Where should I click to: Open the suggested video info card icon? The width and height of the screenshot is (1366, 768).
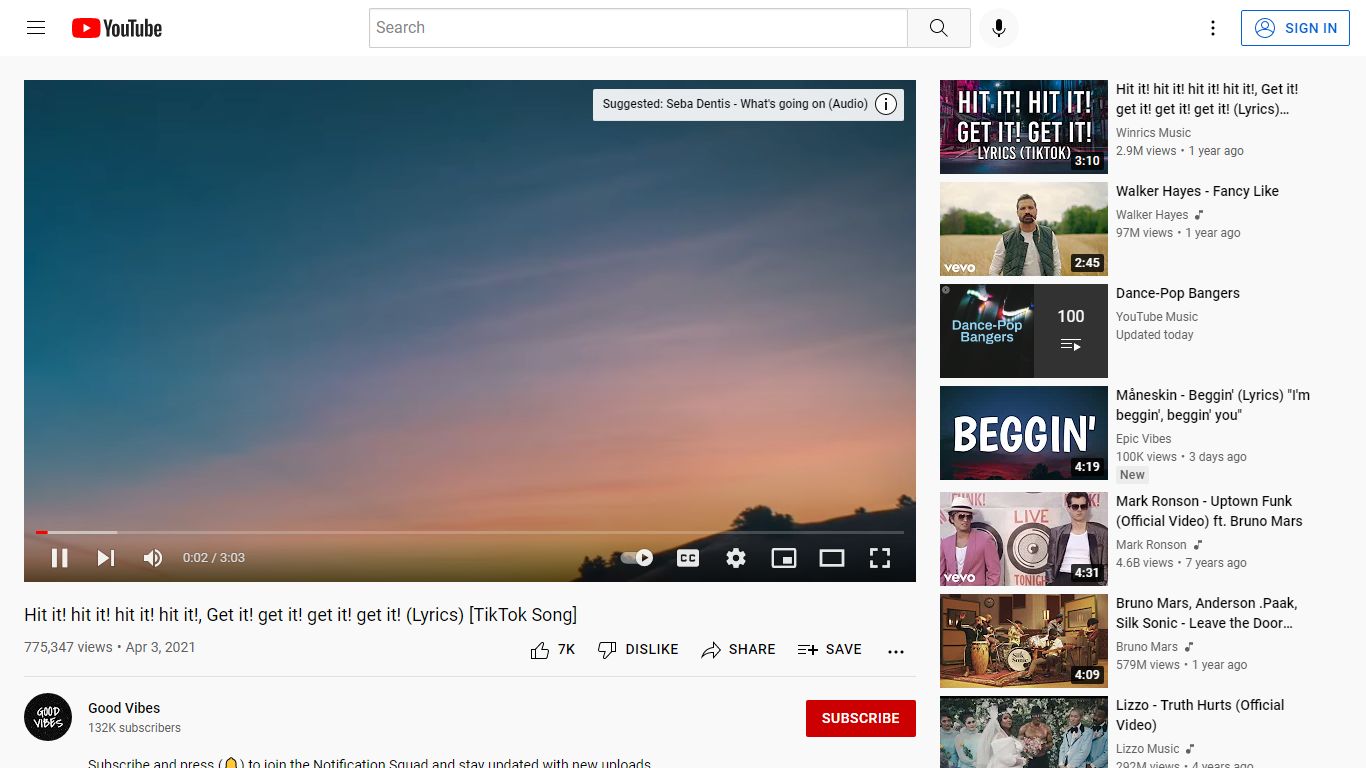point(886,104)
